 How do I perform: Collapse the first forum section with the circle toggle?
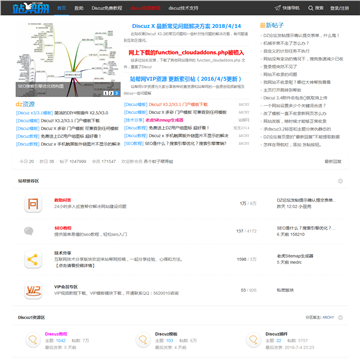click(340, 181)
